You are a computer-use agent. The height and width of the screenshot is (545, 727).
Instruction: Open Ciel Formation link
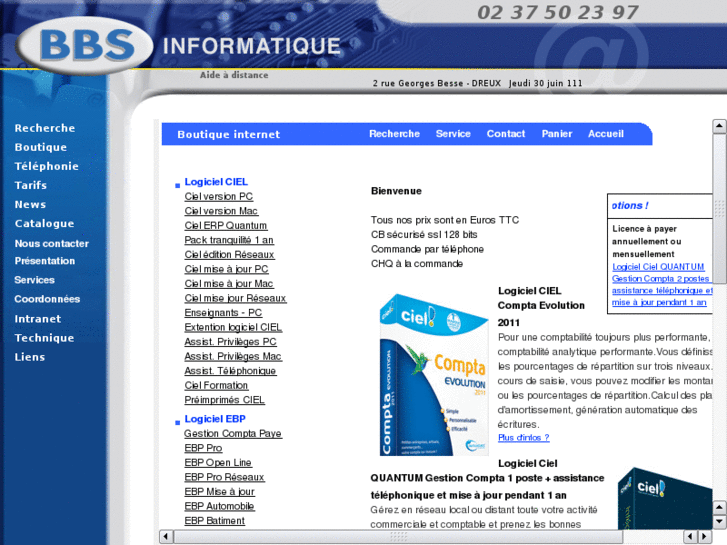(216, 385)
